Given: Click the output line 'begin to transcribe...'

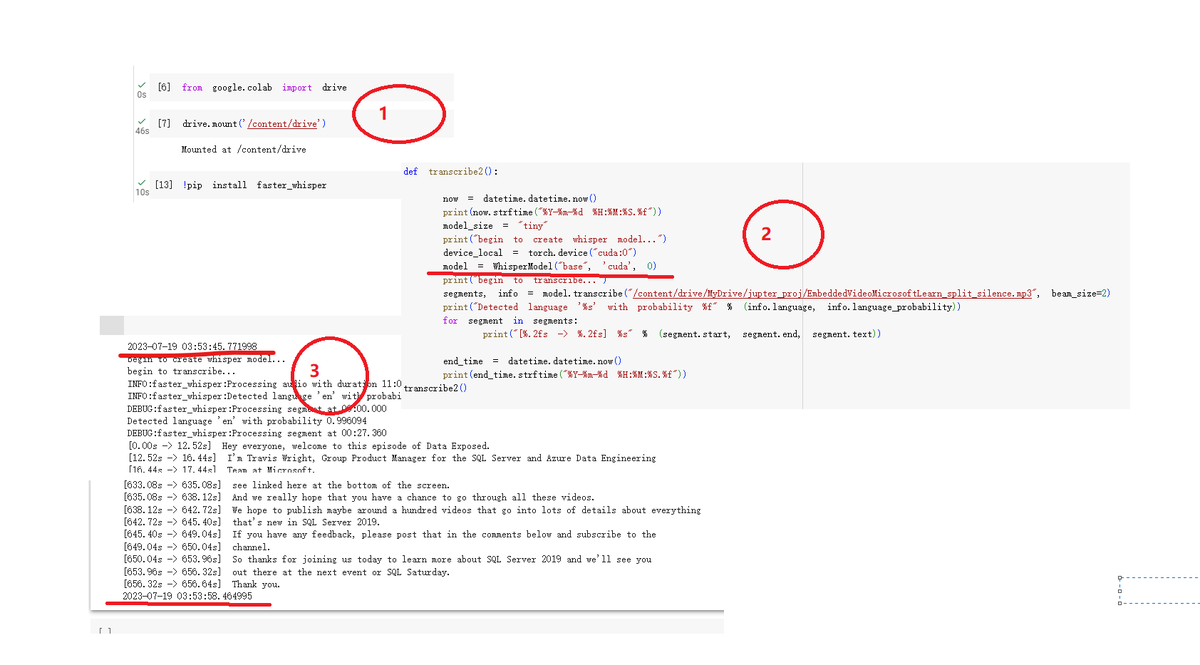Looking at the screenshot, I should coord(181,371).
